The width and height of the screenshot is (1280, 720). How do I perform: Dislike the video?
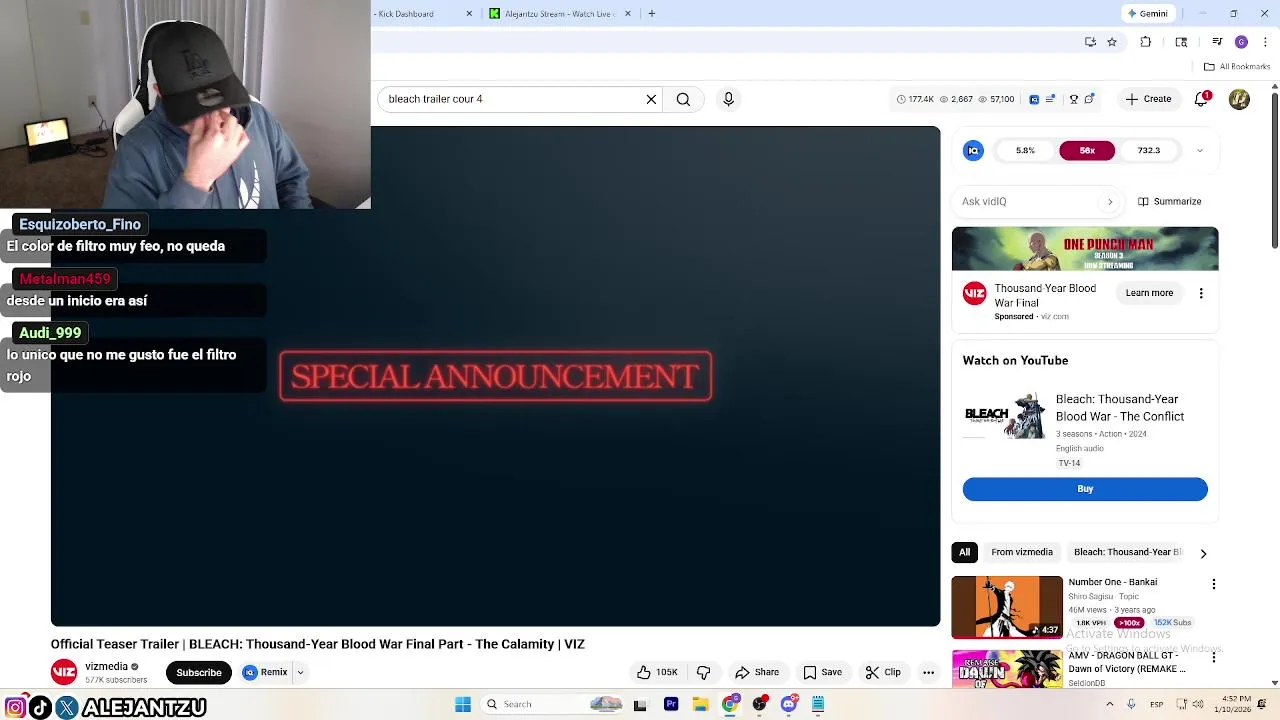click(703, 672)
